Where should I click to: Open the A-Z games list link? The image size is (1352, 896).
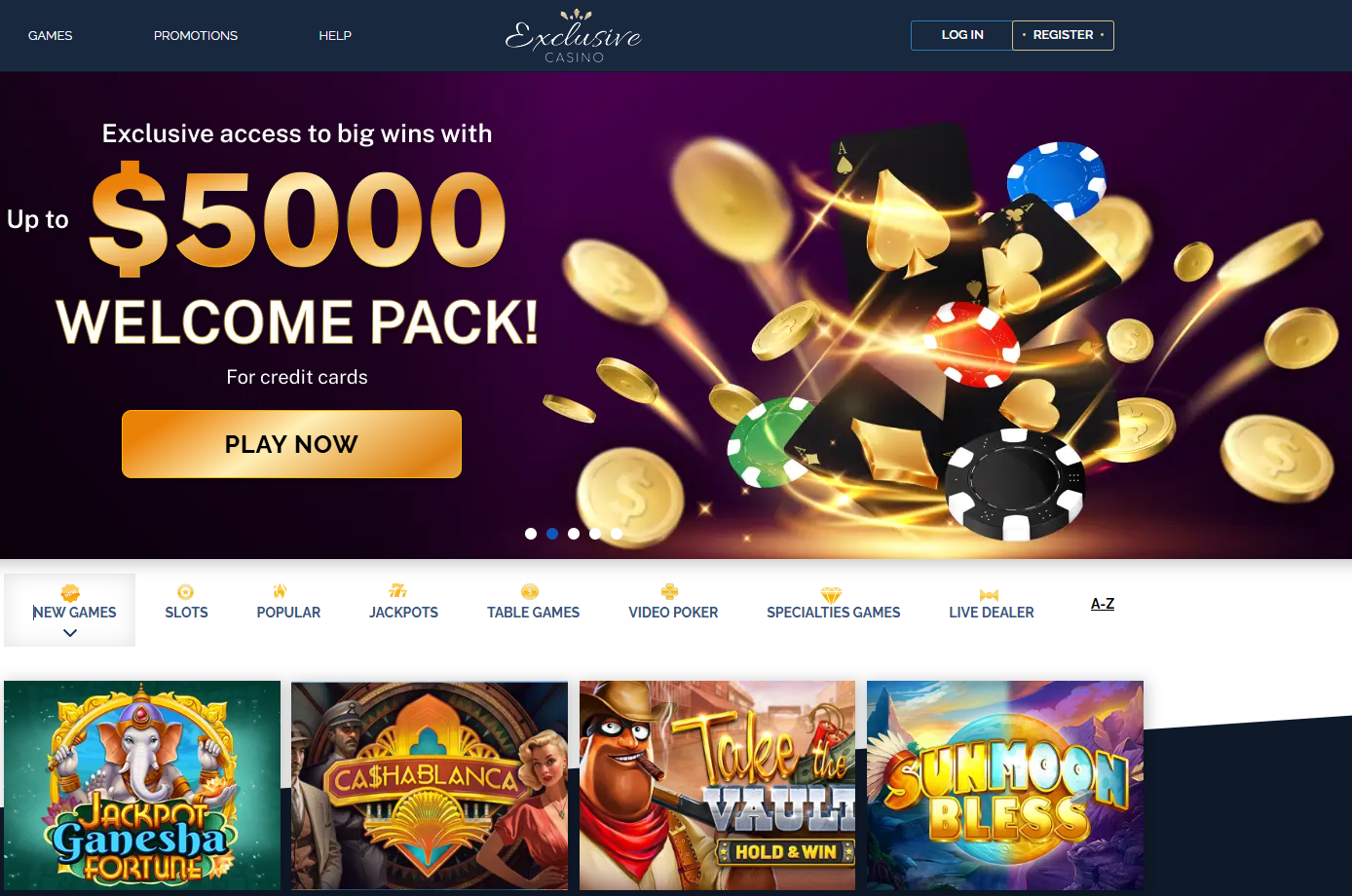point(1103,604)
